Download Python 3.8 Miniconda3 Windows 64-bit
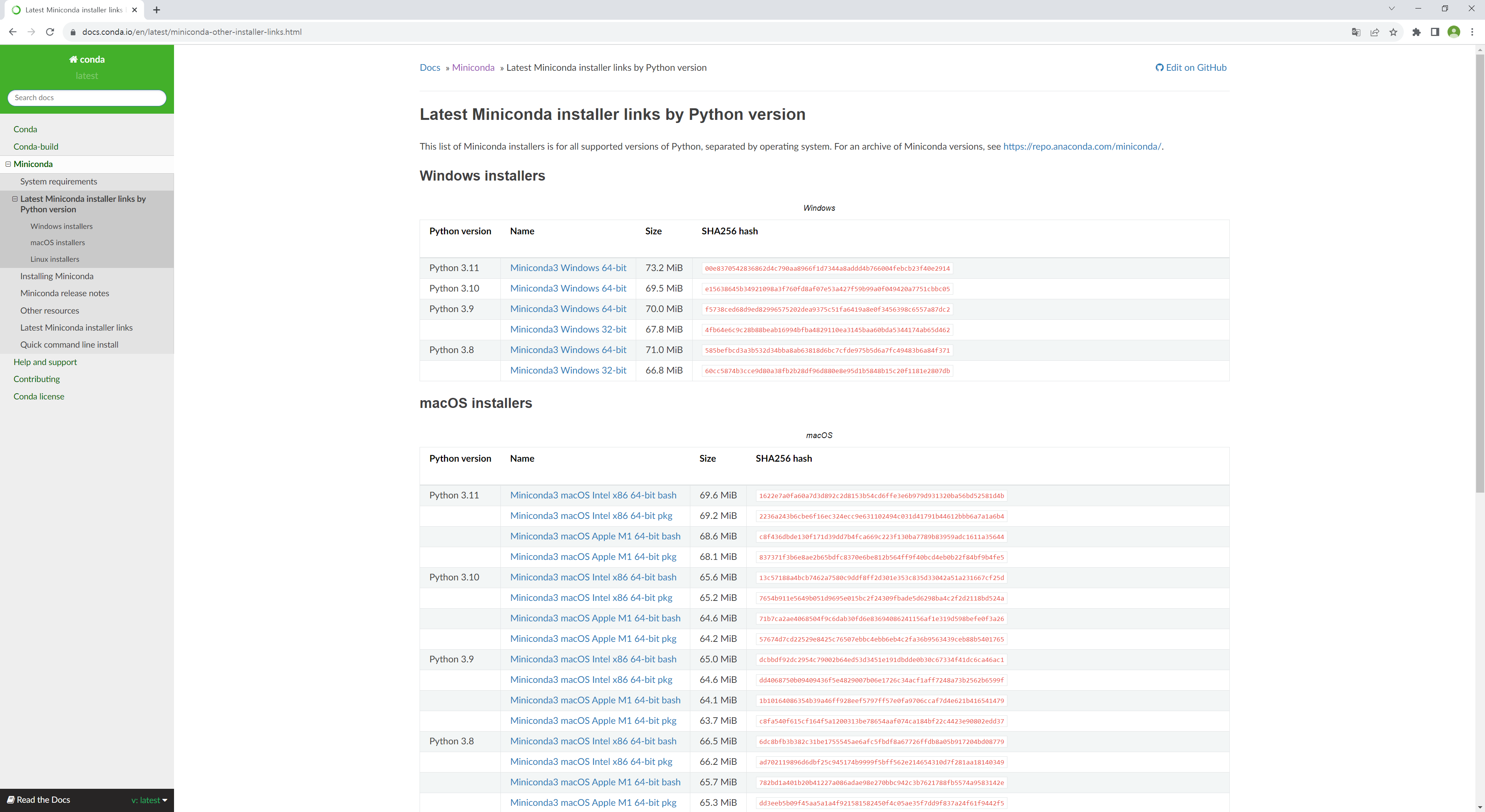This screenshot has width=1485, height=812. 568,350
